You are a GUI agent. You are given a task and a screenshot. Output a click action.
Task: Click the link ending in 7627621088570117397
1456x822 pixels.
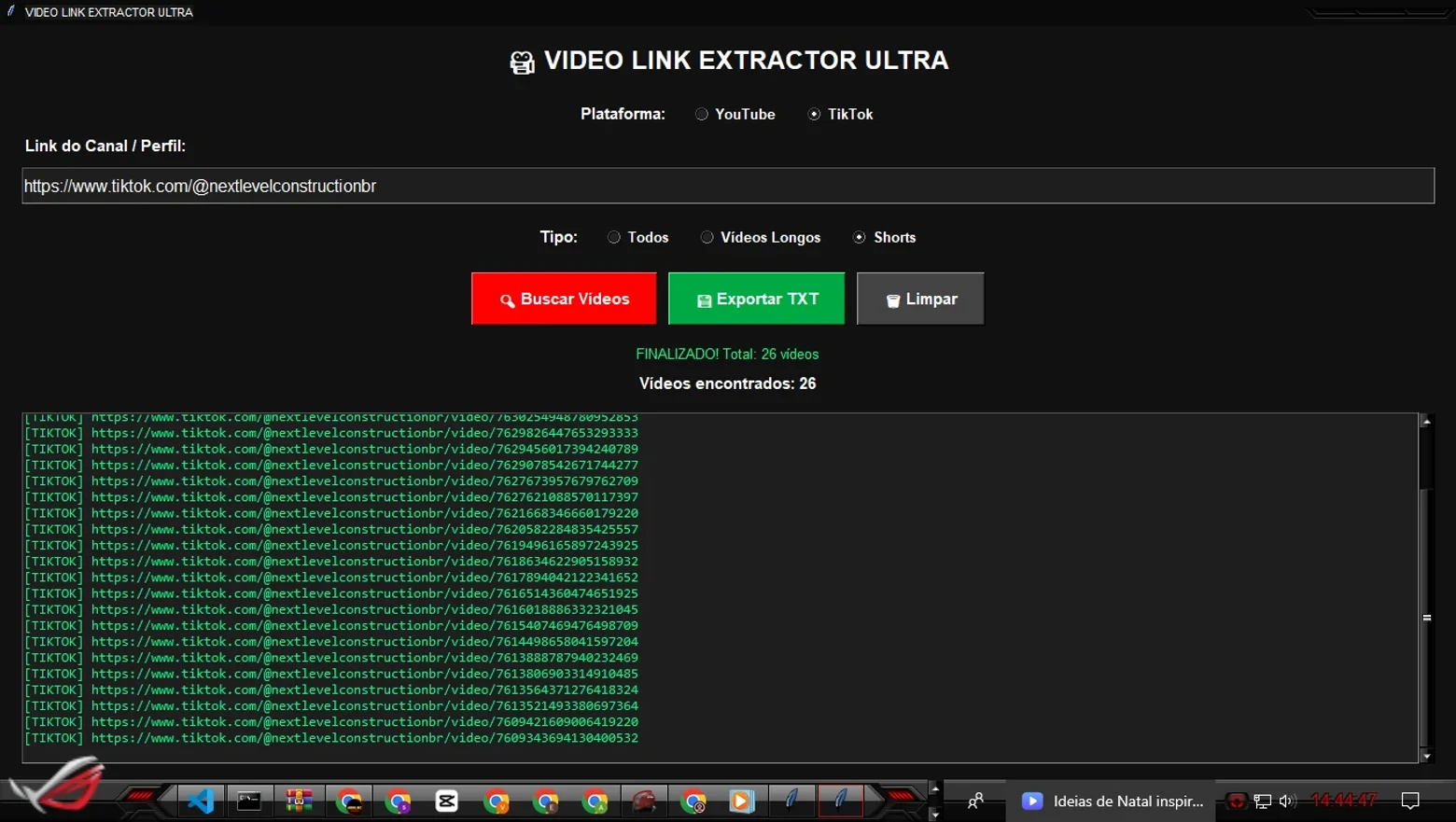point(365,497)
